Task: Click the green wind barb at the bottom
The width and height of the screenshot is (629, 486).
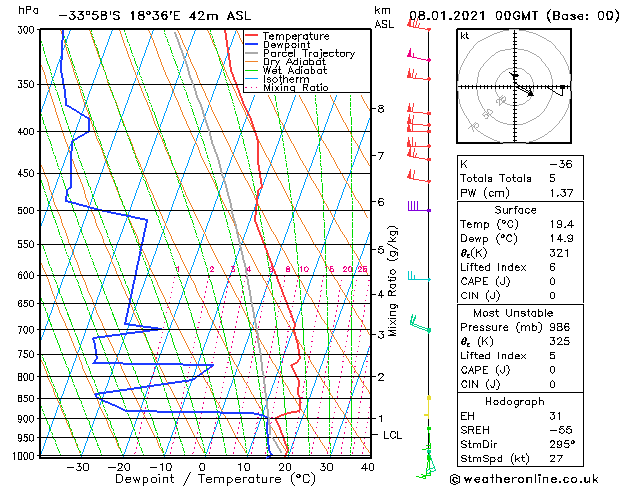Action: click(x=430, y=462)
